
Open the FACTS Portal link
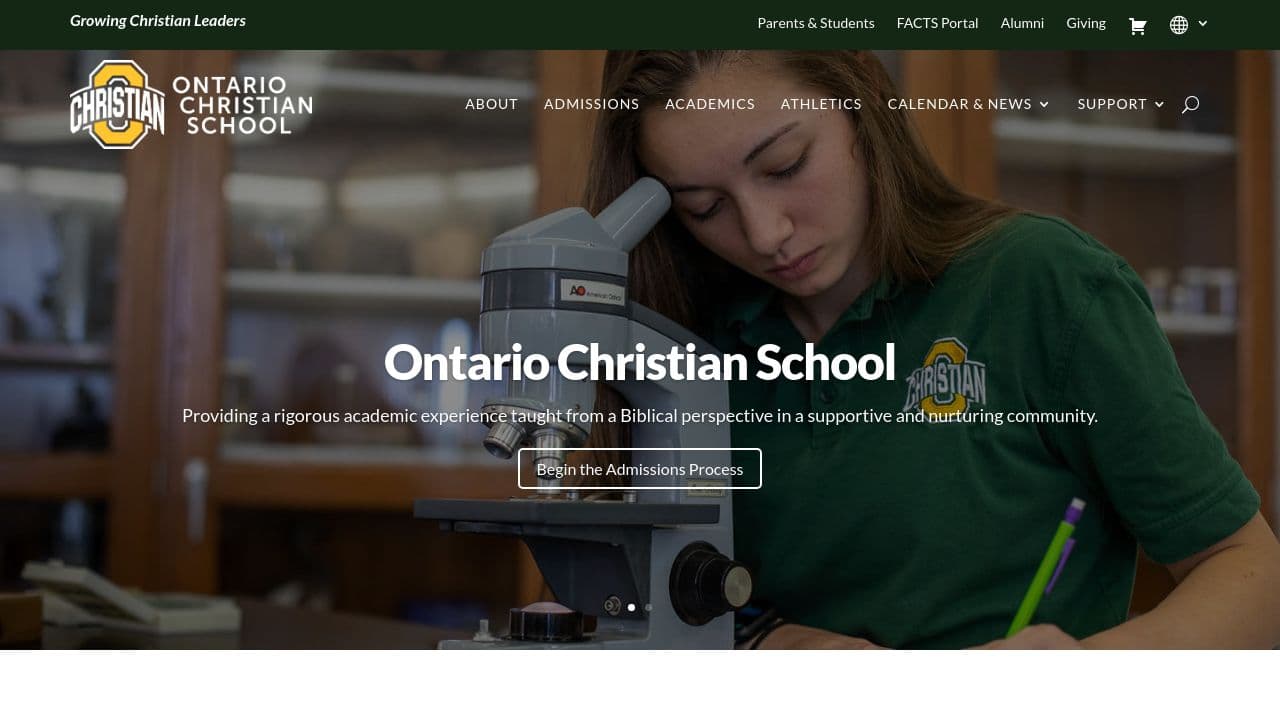937,23
